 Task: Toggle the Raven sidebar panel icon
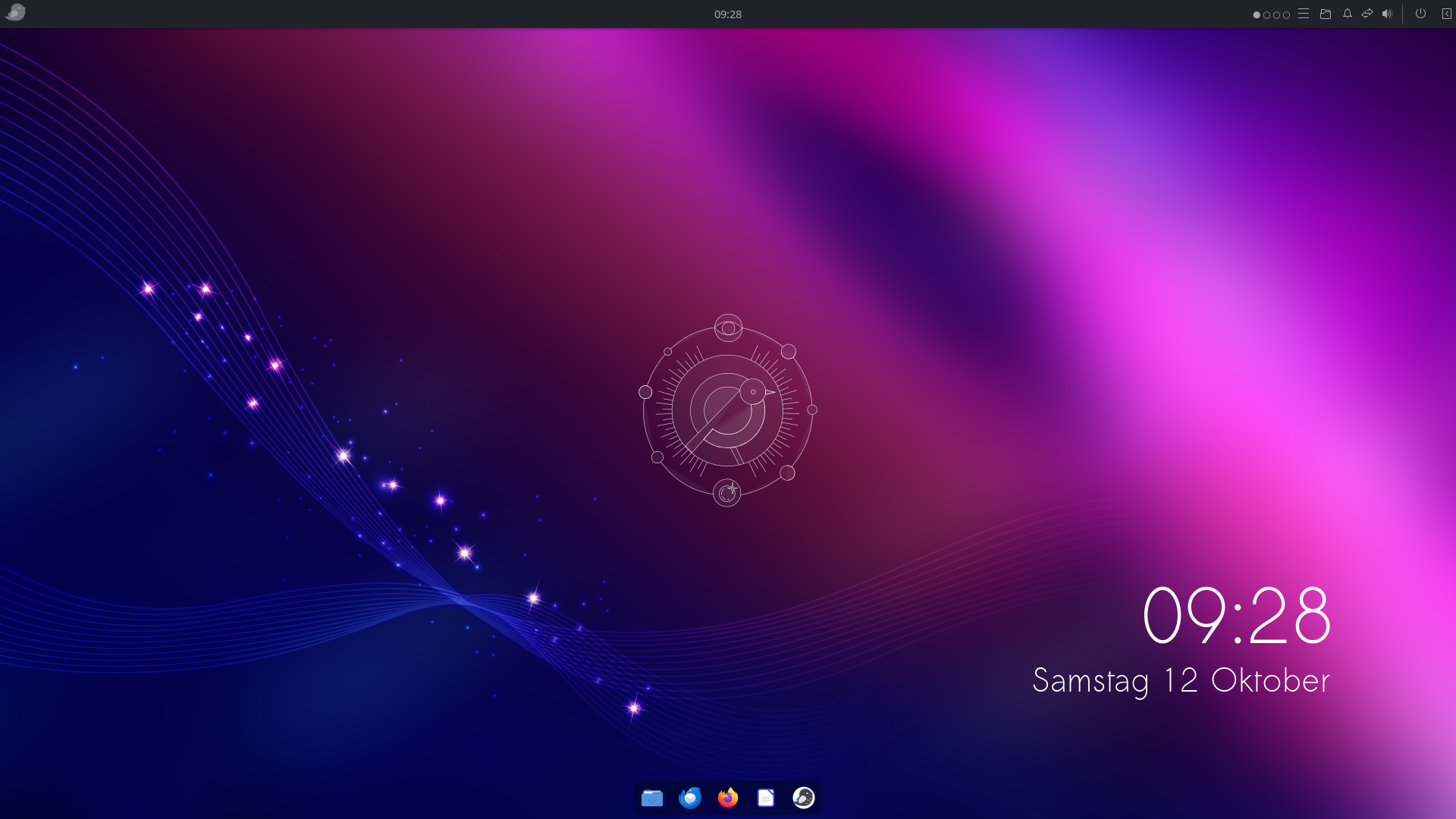pos(1446,14)
